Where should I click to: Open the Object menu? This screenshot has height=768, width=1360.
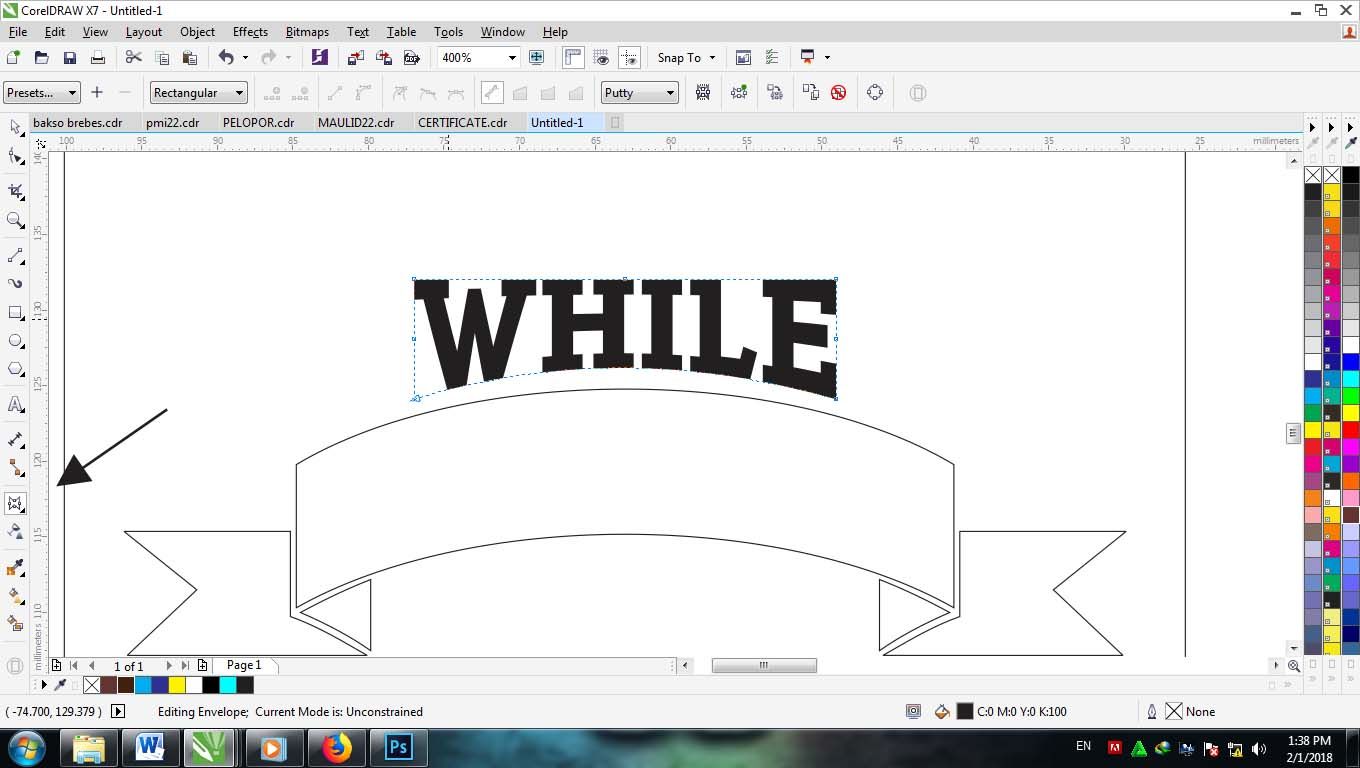[x=197, y=32]
